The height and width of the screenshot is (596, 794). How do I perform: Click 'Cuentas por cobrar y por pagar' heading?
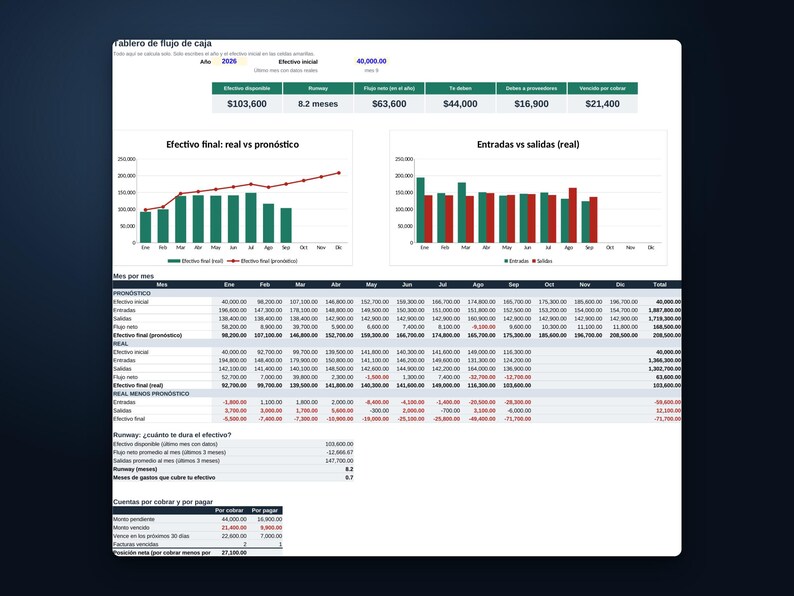[x=163, y=502]
